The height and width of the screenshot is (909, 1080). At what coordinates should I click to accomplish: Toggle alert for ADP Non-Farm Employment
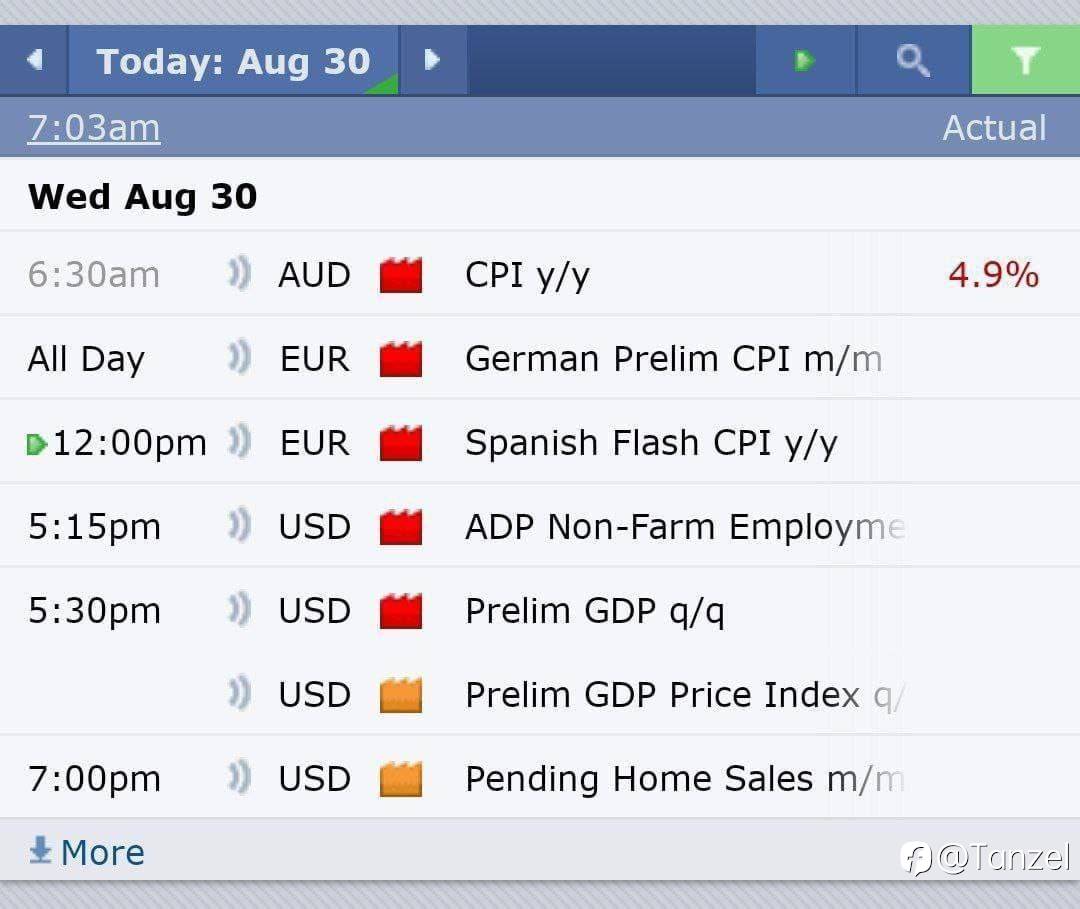pyautogui.click(x=239, y=526)
